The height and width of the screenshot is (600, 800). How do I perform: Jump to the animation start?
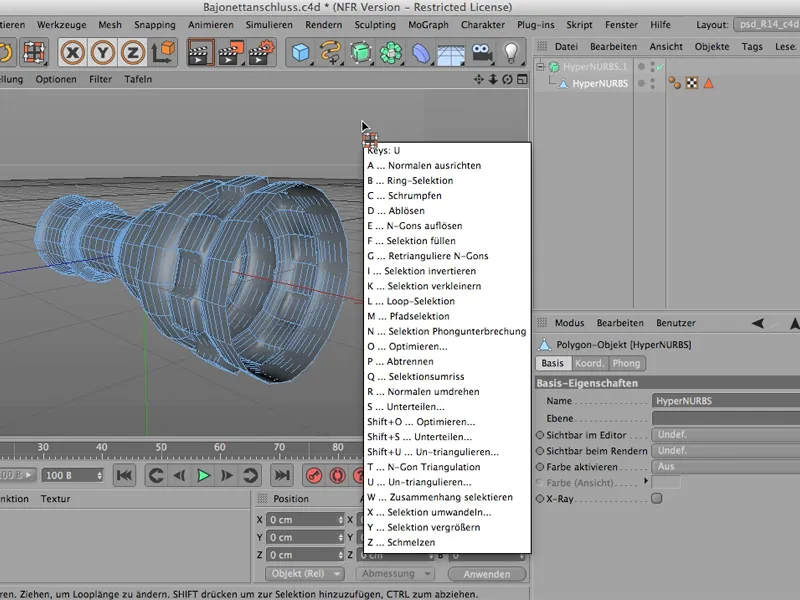click(123, 476)
